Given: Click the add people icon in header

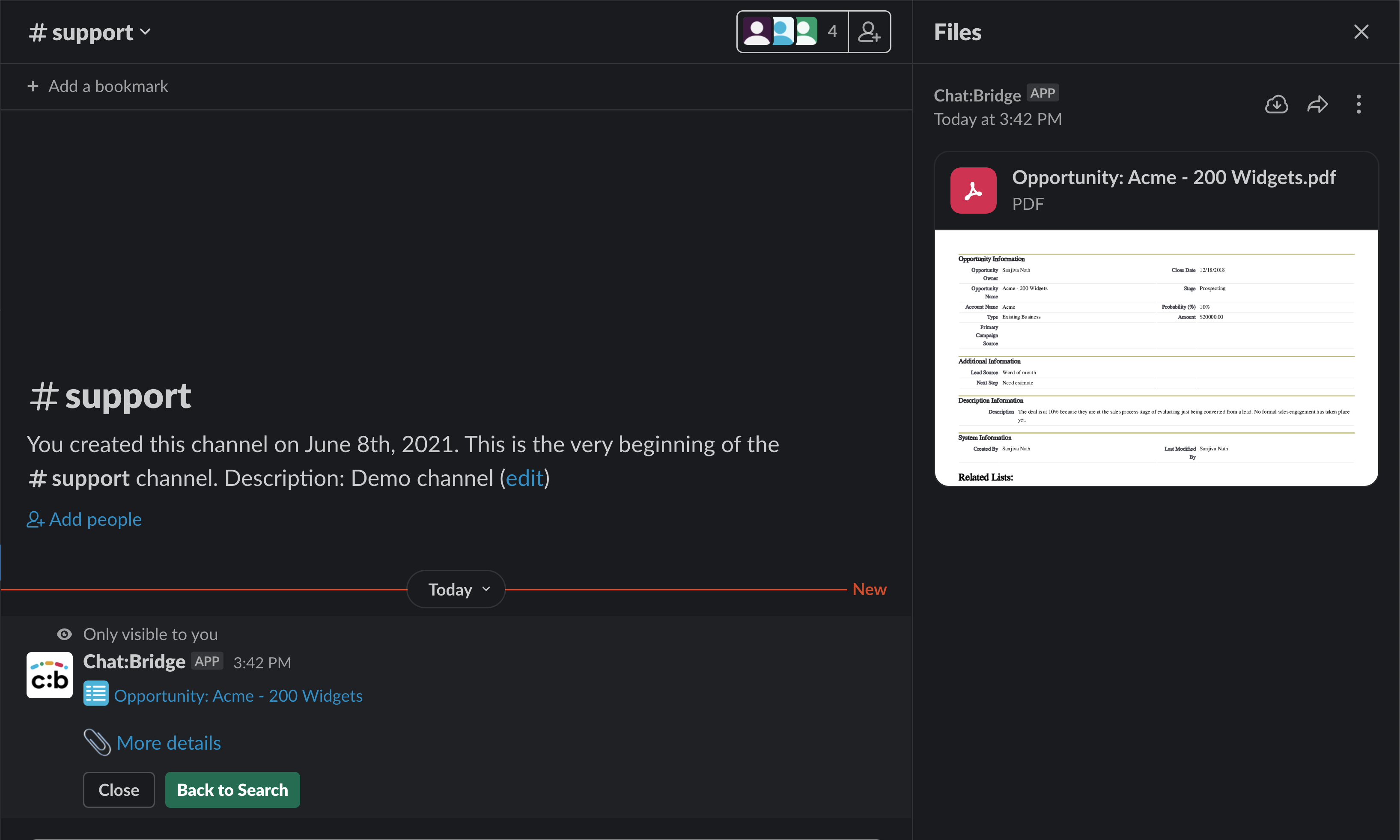Looking at the screenshot, I should point(869,32).
